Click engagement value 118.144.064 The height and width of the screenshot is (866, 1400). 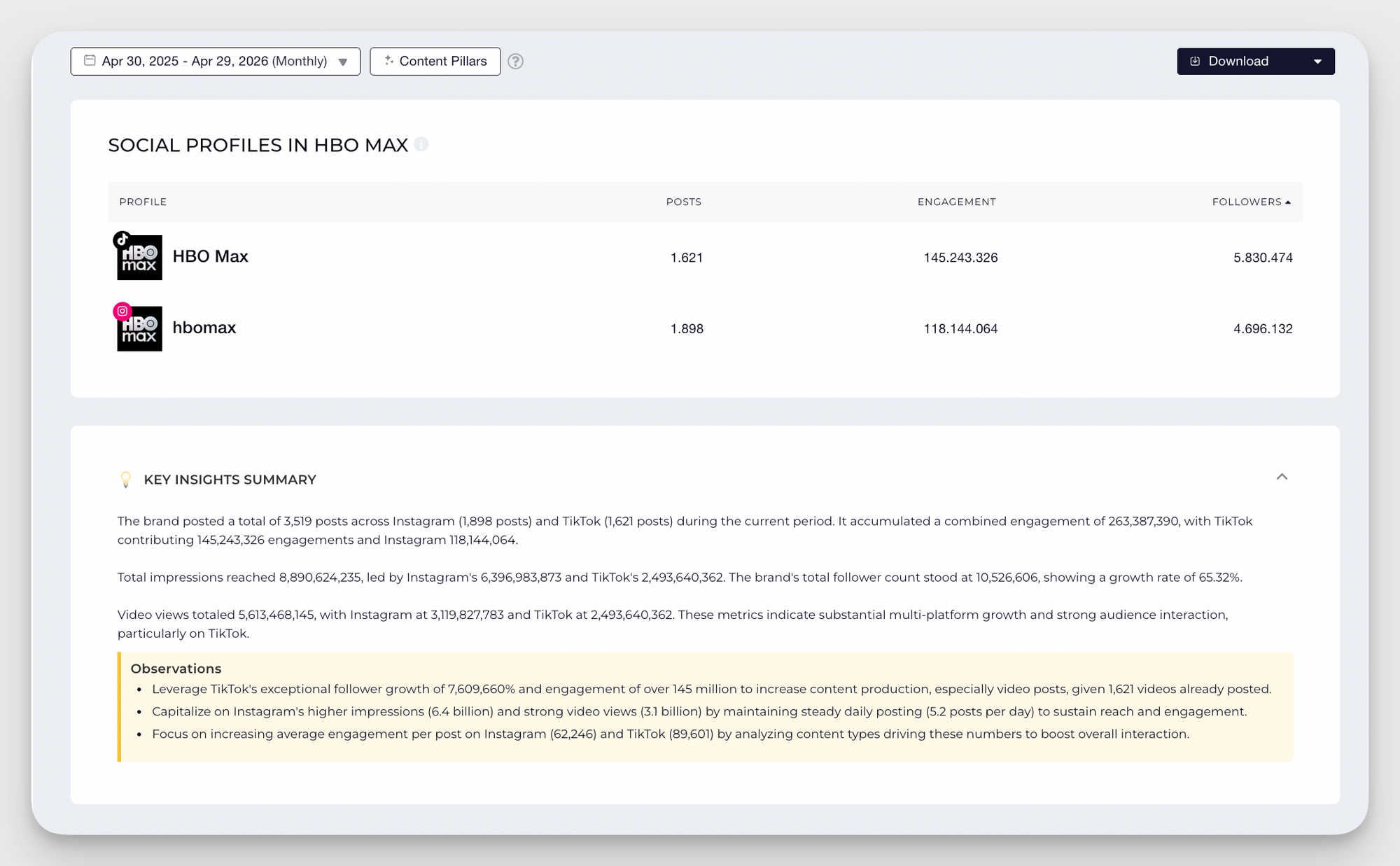click(x=960, y=329)
